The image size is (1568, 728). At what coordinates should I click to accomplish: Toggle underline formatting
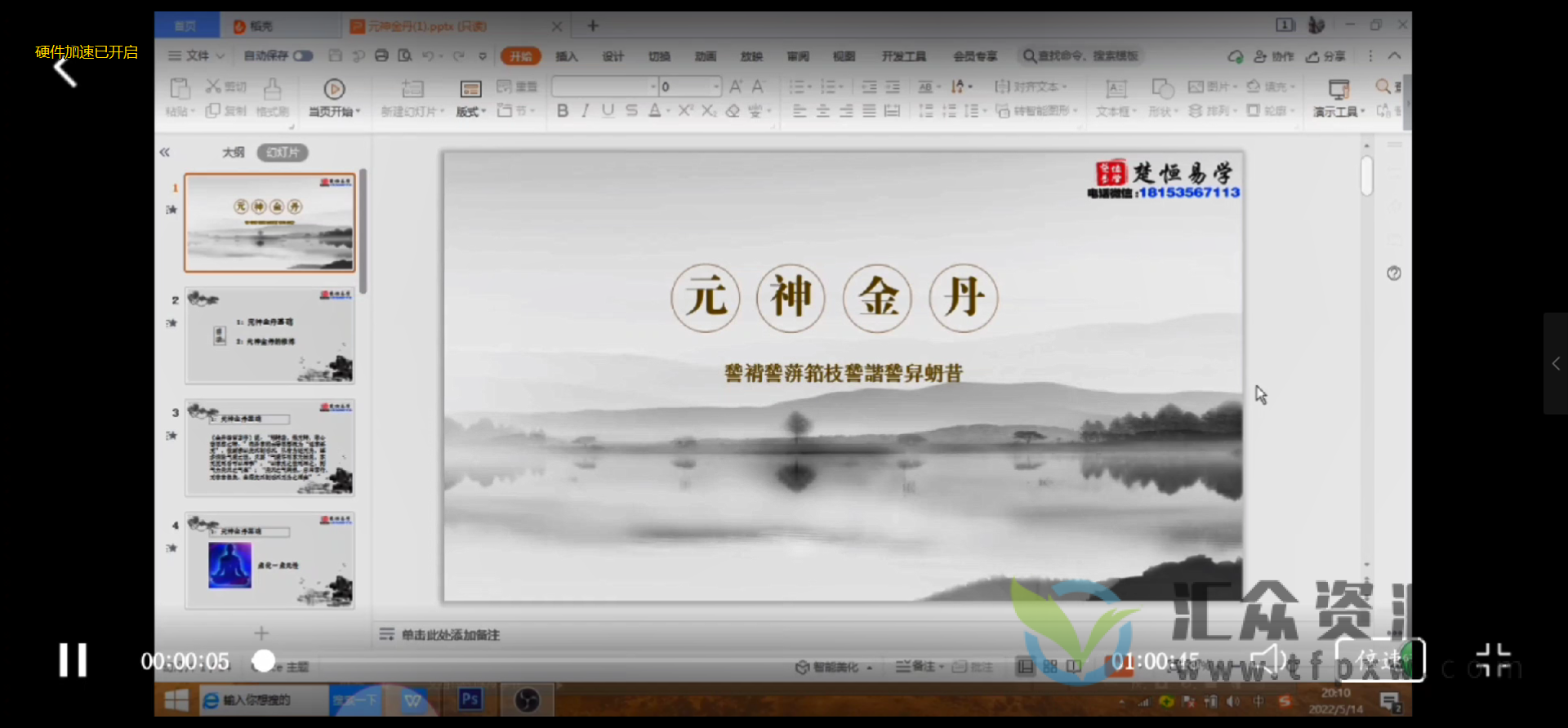pyautogui.click(x=608, y=110)
